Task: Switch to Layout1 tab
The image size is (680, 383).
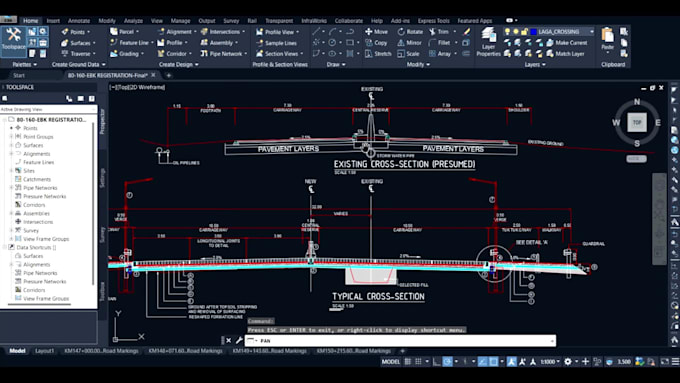Action: 44,351
